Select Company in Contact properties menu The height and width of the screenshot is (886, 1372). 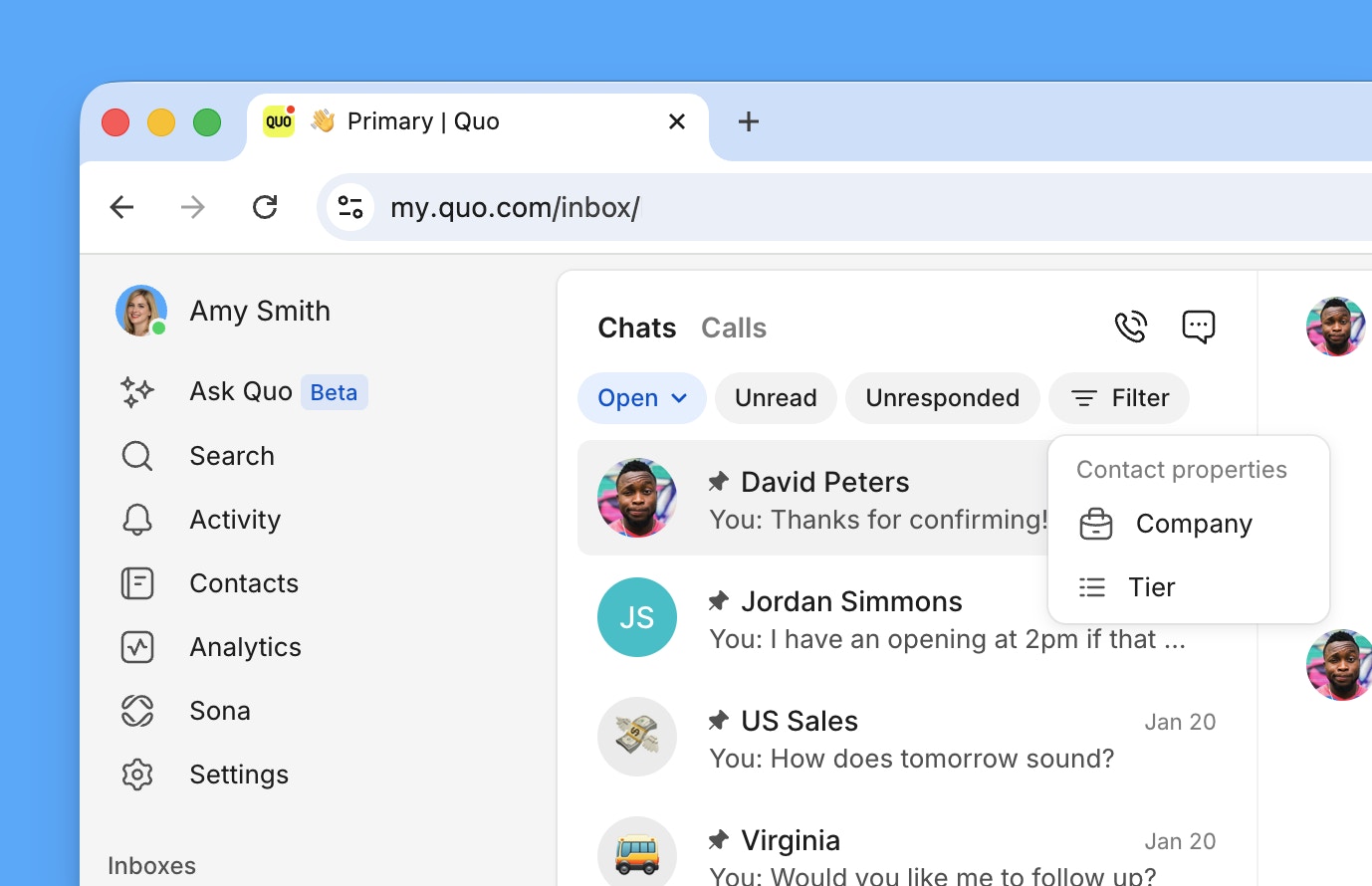pos(1189,524)
